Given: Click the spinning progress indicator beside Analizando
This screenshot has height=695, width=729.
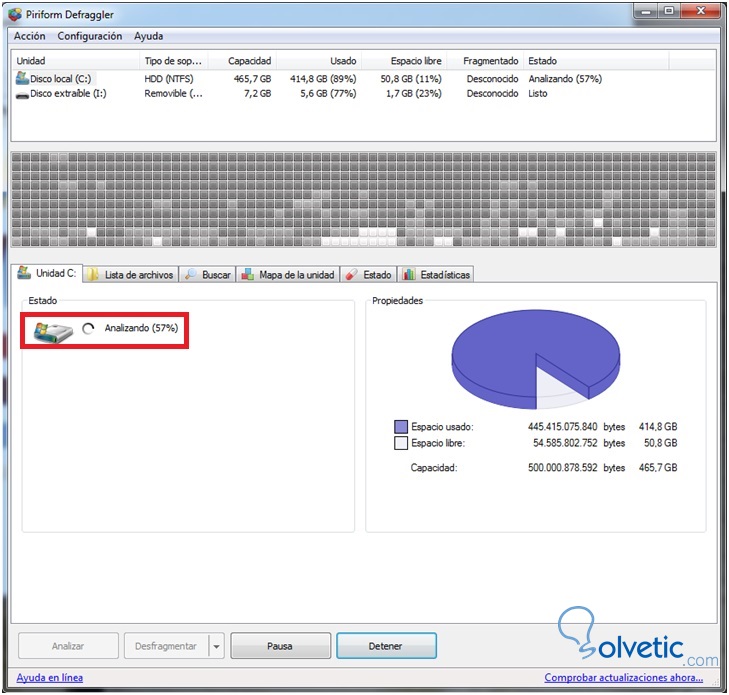Looking at the screenshot, I should (x=88, y=329).
